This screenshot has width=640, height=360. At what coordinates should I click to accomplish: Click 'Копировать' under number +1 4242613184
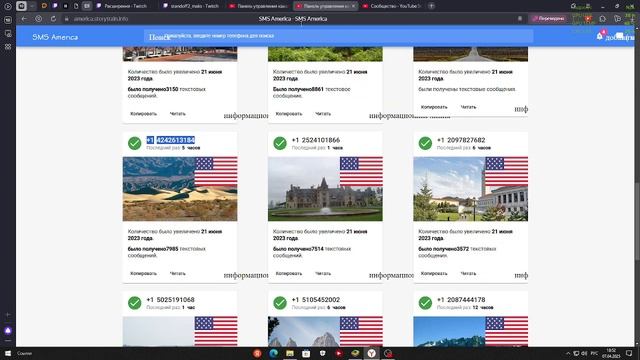pos(143,273)
